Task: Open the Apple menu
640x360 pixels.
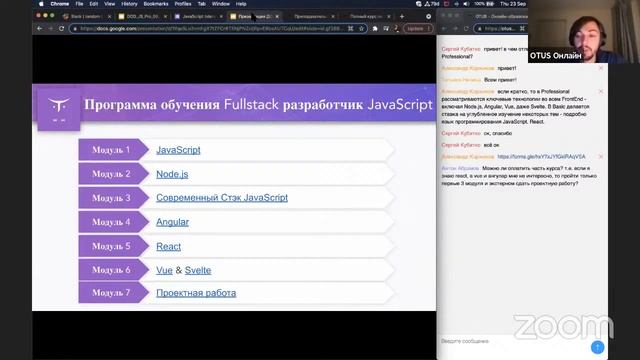Action: click(x=41, y=4)
